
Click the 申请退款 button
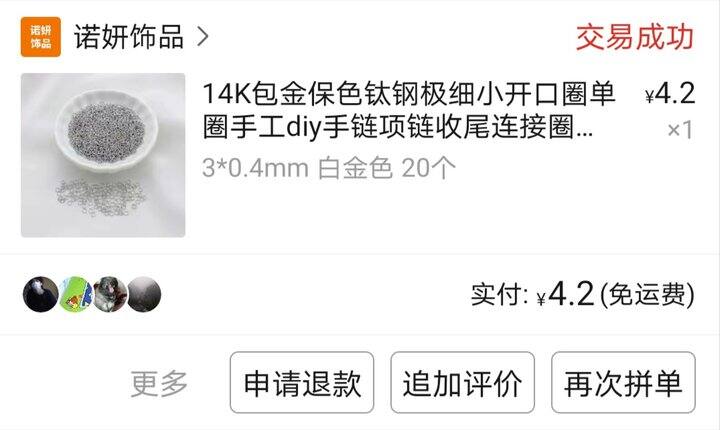pyautogui.click(x=302, y=383)
